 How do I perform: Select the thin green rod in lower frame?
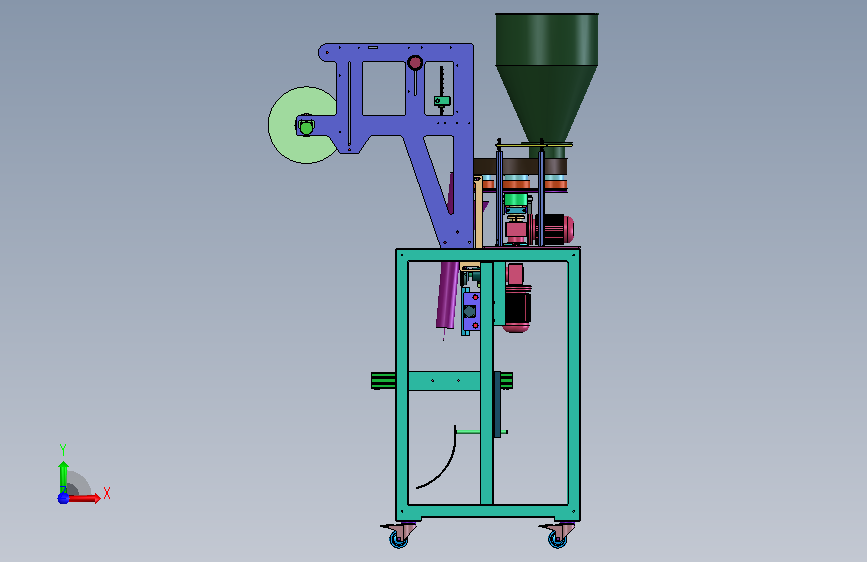(468, 432)
